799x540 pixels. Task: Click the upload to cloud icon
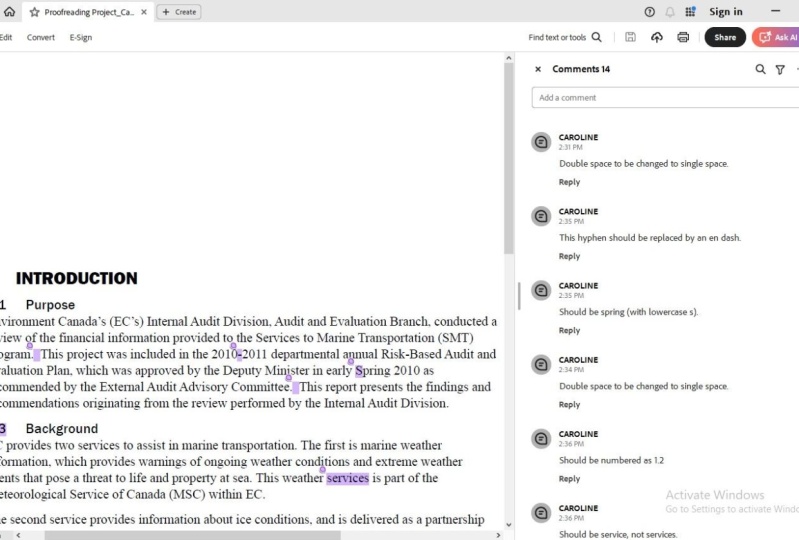coord(657,37)
